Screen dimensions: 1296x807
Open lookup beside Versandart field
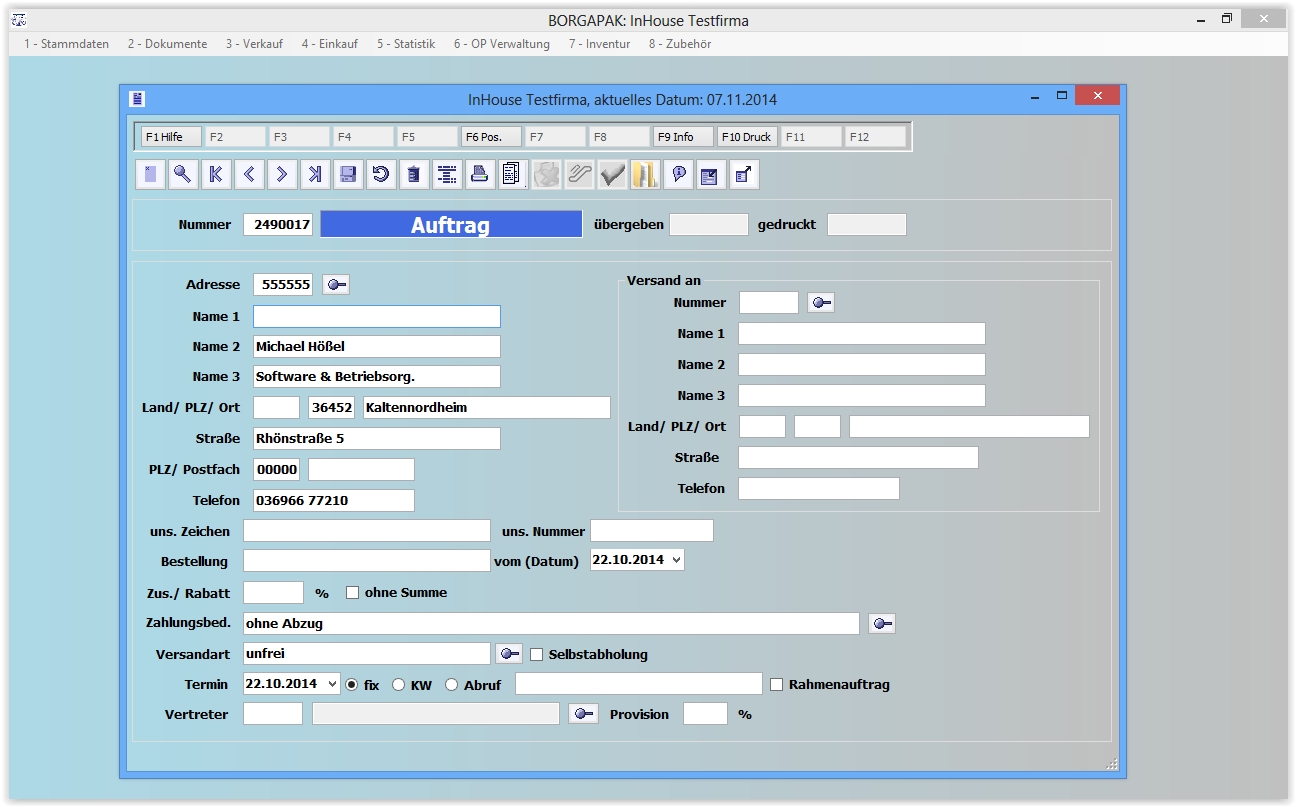[x=510, y=654]
